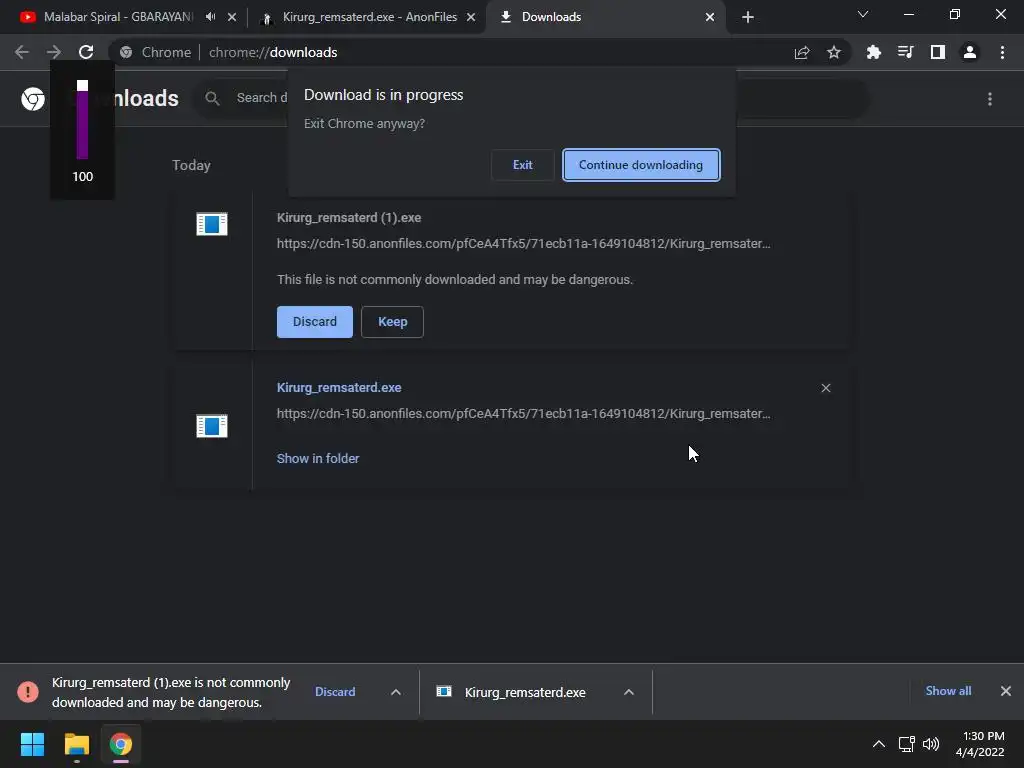Open a new browser tab

tap(748, 18)
